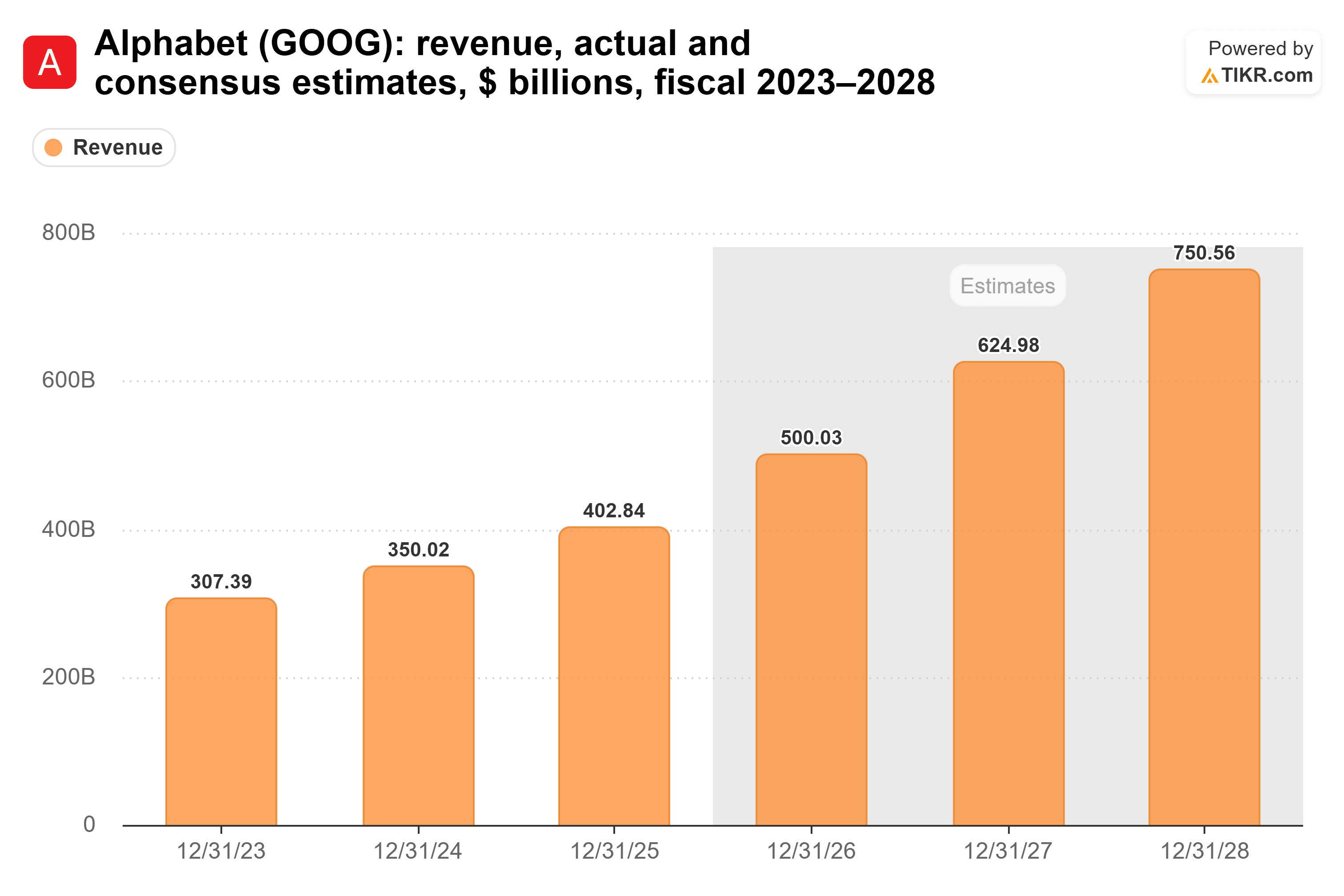Viewport: 1344px width, 896px height.
Task: Select the 12/31/23 revenue bar
Action: tap(221, 712)
